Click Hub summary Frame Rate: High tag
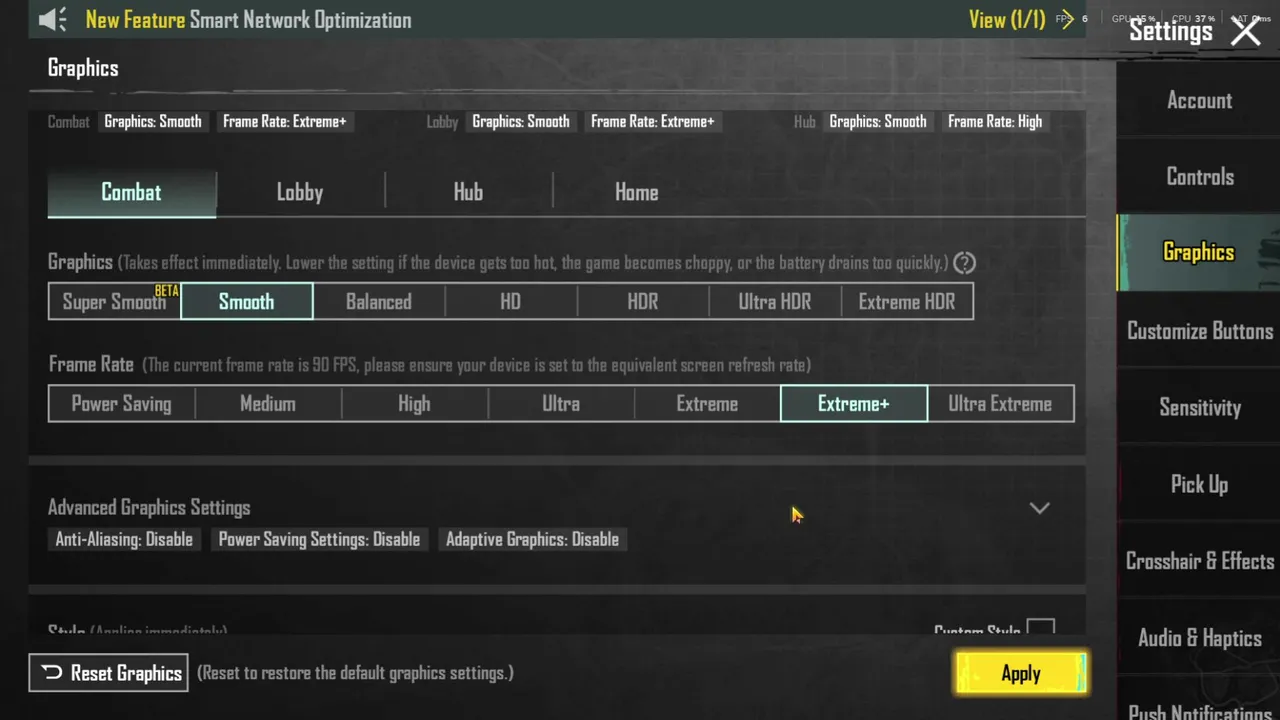The image size is (1280, 720). coord(995,122)
